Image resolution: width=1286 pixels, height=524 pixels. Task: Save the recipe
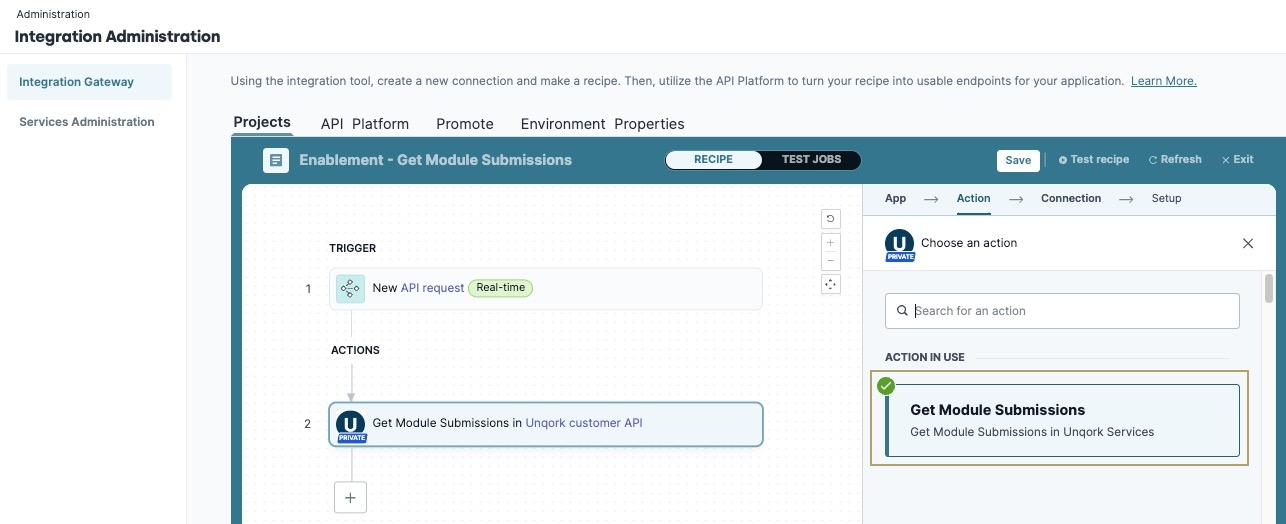click(1018, 160)
